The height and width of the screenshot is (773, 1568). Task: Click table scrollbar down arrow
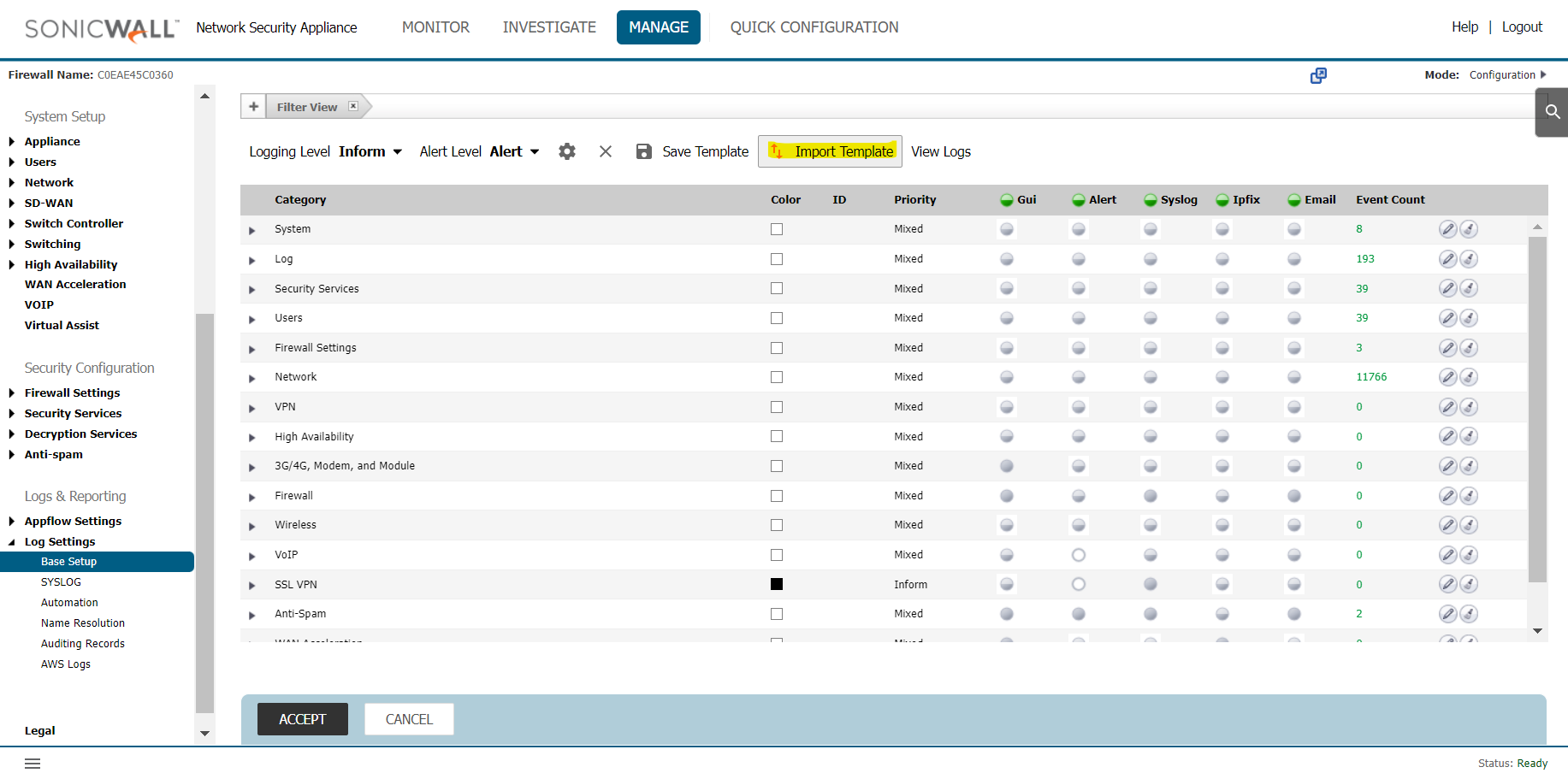[x=1537, y=631]
